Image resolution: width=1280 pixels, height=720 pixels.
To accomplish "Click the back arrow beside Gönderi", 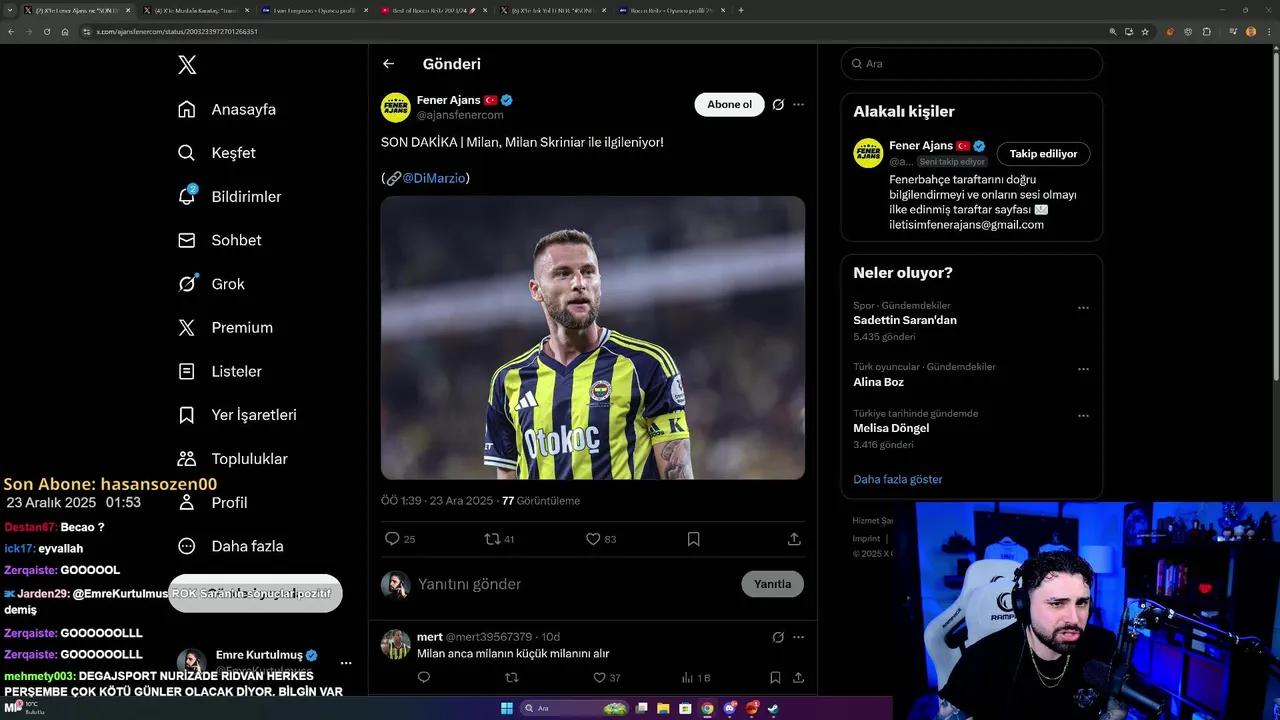I will [388, 64].
